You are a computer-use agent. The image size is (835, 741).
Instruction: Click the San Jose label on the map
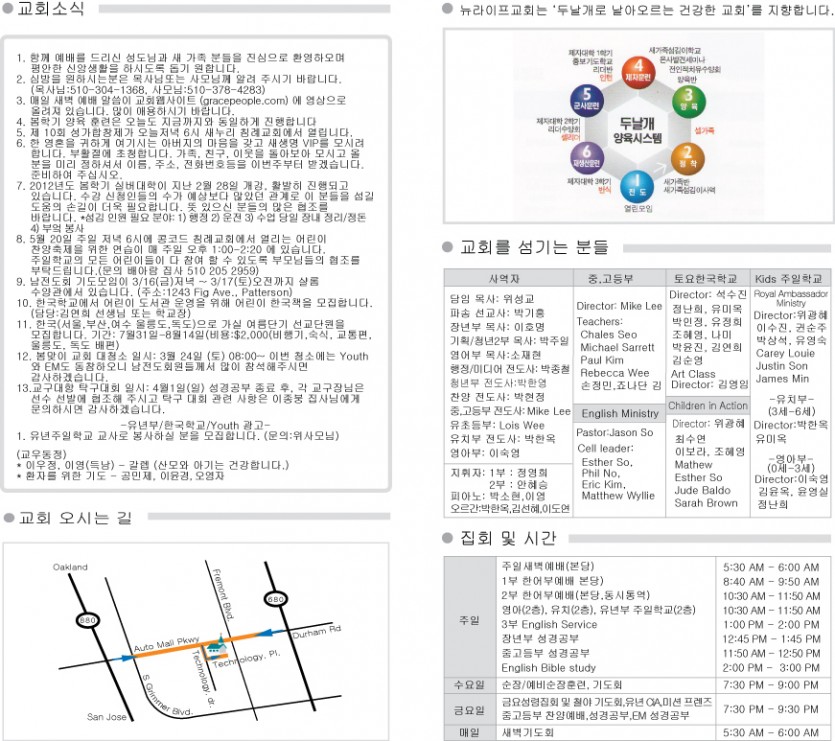tap(107, 717)
